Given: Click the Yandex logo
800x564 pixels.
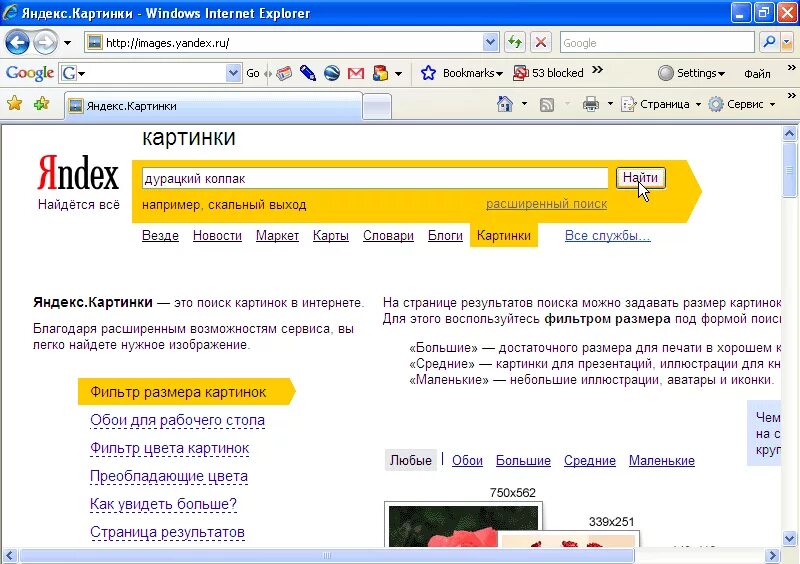Looking at the screenshot, I should (x=78, y=174).
